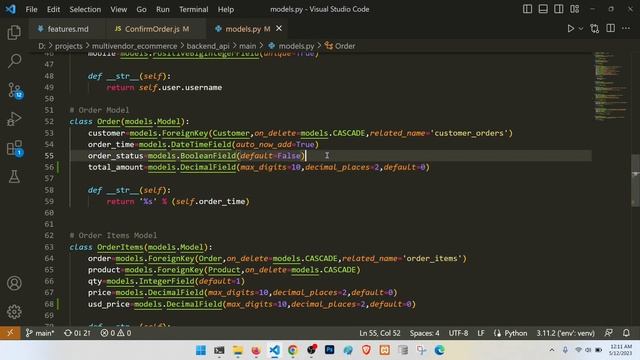Click the D: drive breadcrumb segment
Screen dimensions: 640x360
pyautogui.click(x=42, y=46)
